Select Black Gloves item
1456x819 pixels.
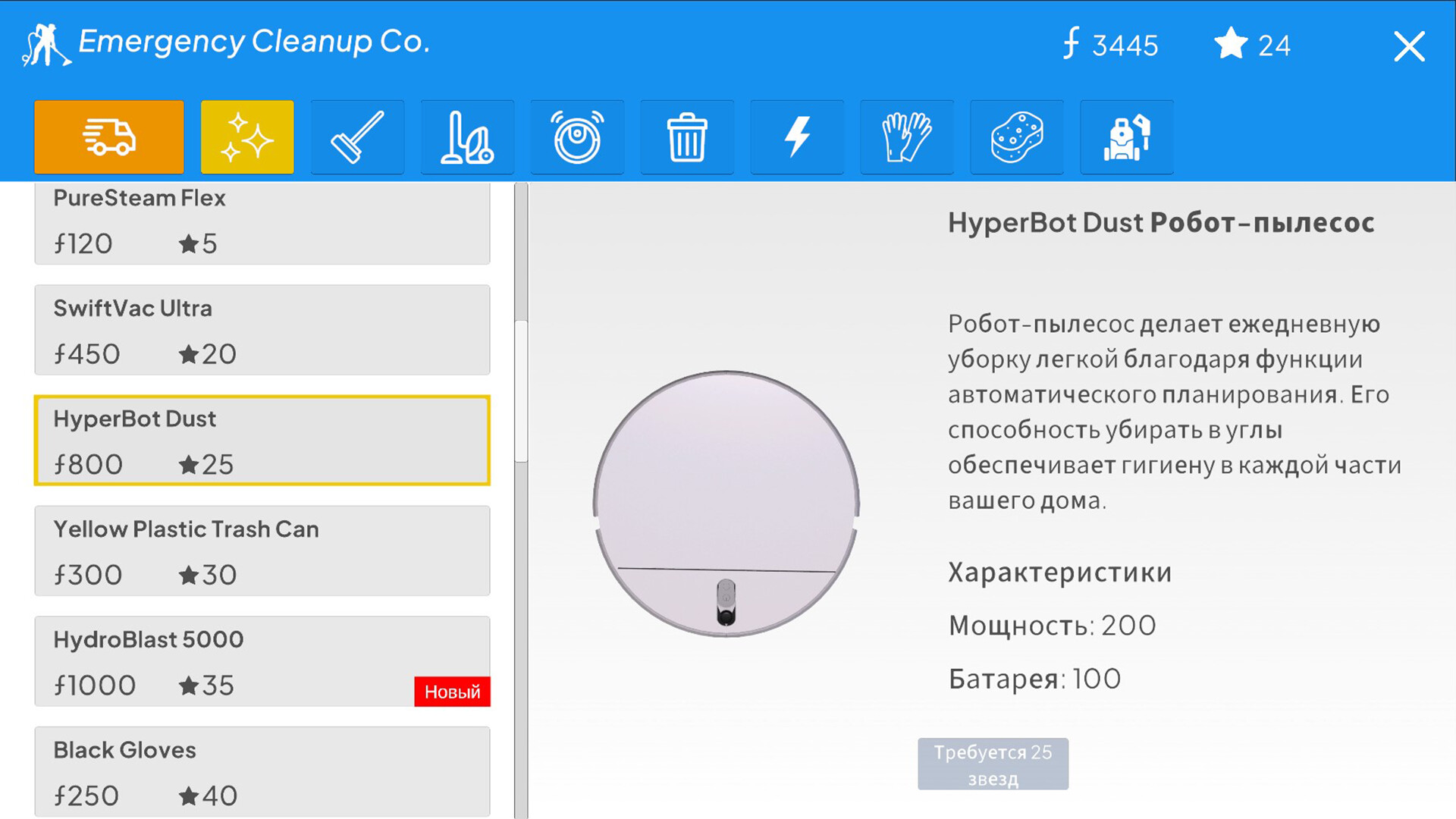pos(262,771)
